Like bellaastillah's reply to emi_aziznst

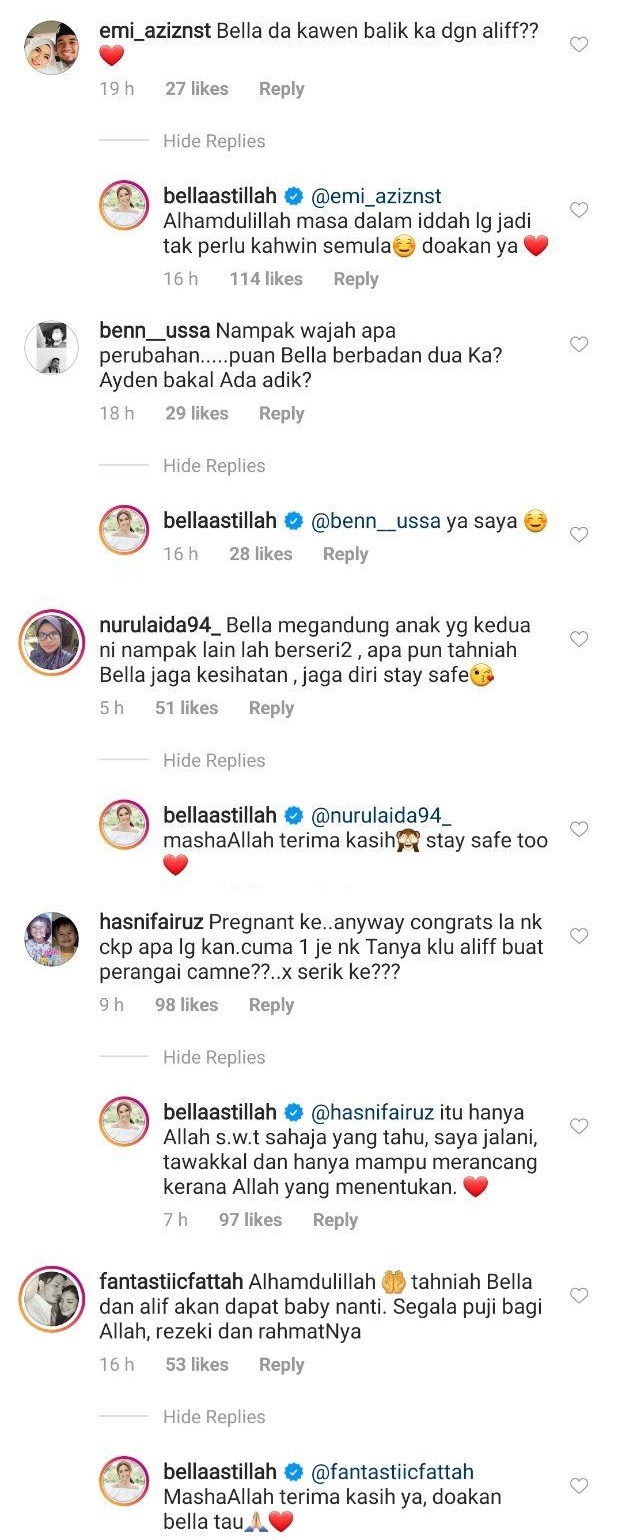(578, 210)
